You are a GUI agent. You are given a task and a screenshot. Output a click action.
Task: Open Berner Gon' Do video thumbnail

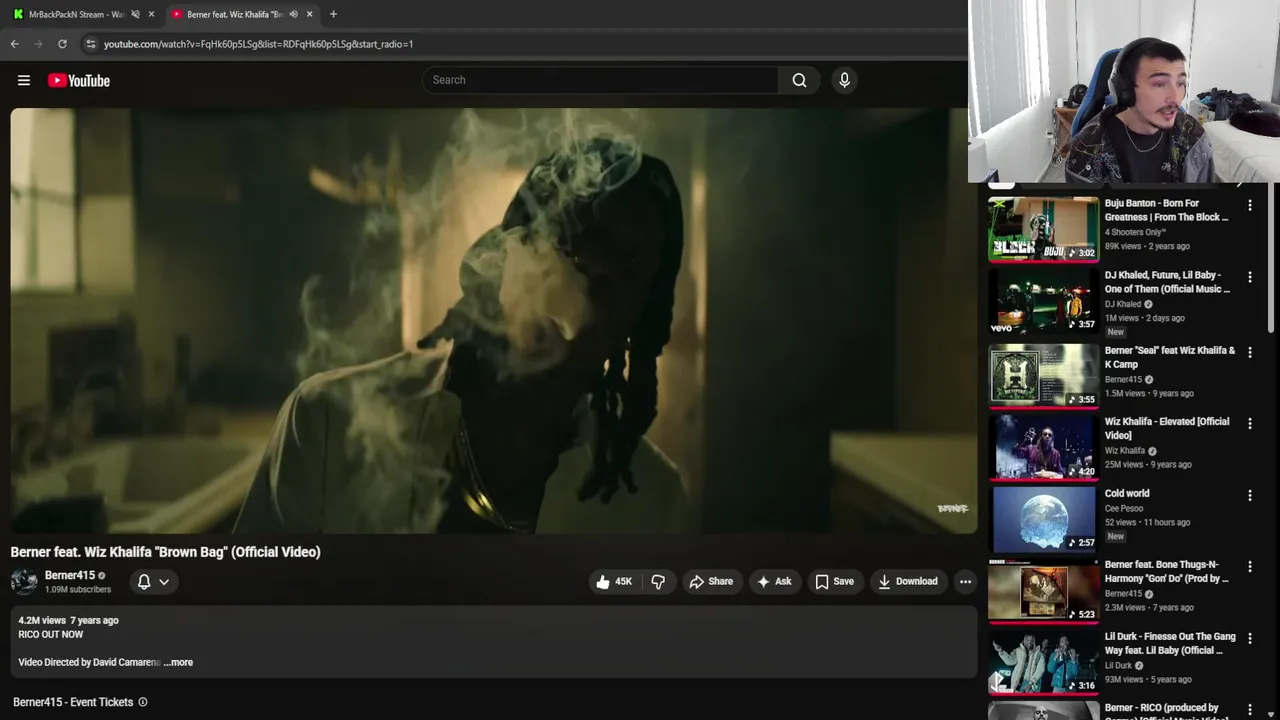point(1043,590)
